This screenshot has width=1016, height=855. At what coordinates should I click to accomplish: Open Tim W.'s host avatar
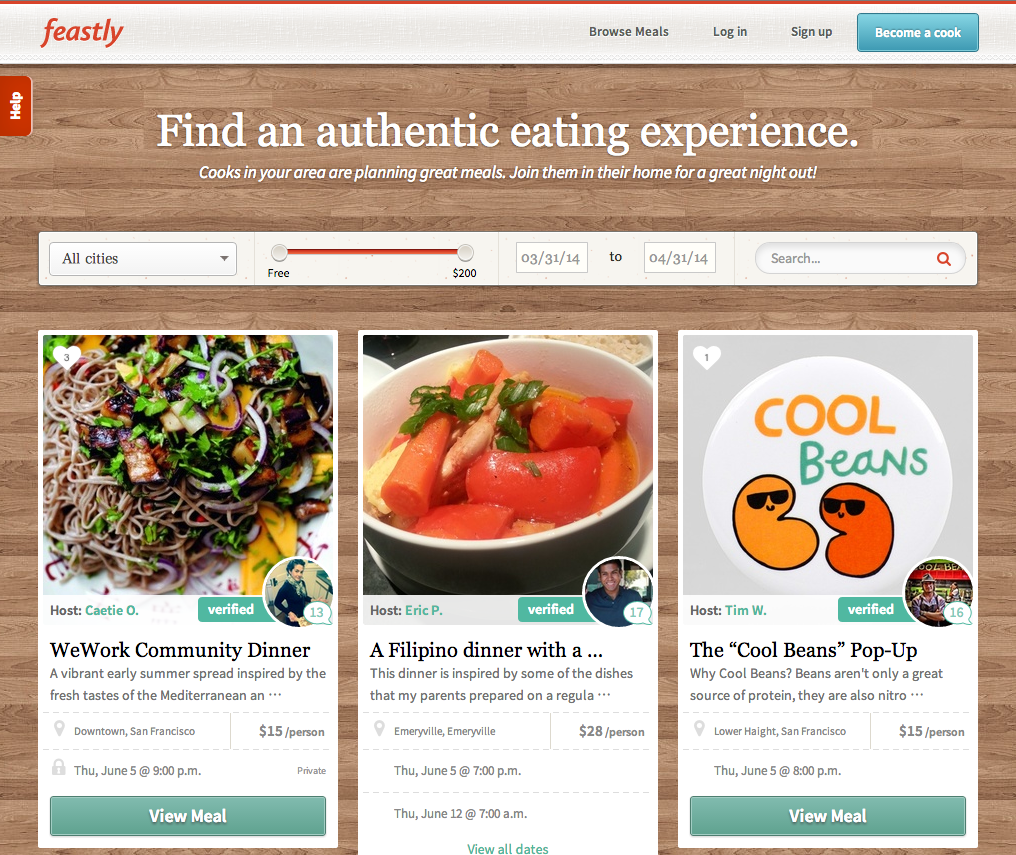[938, 591]
